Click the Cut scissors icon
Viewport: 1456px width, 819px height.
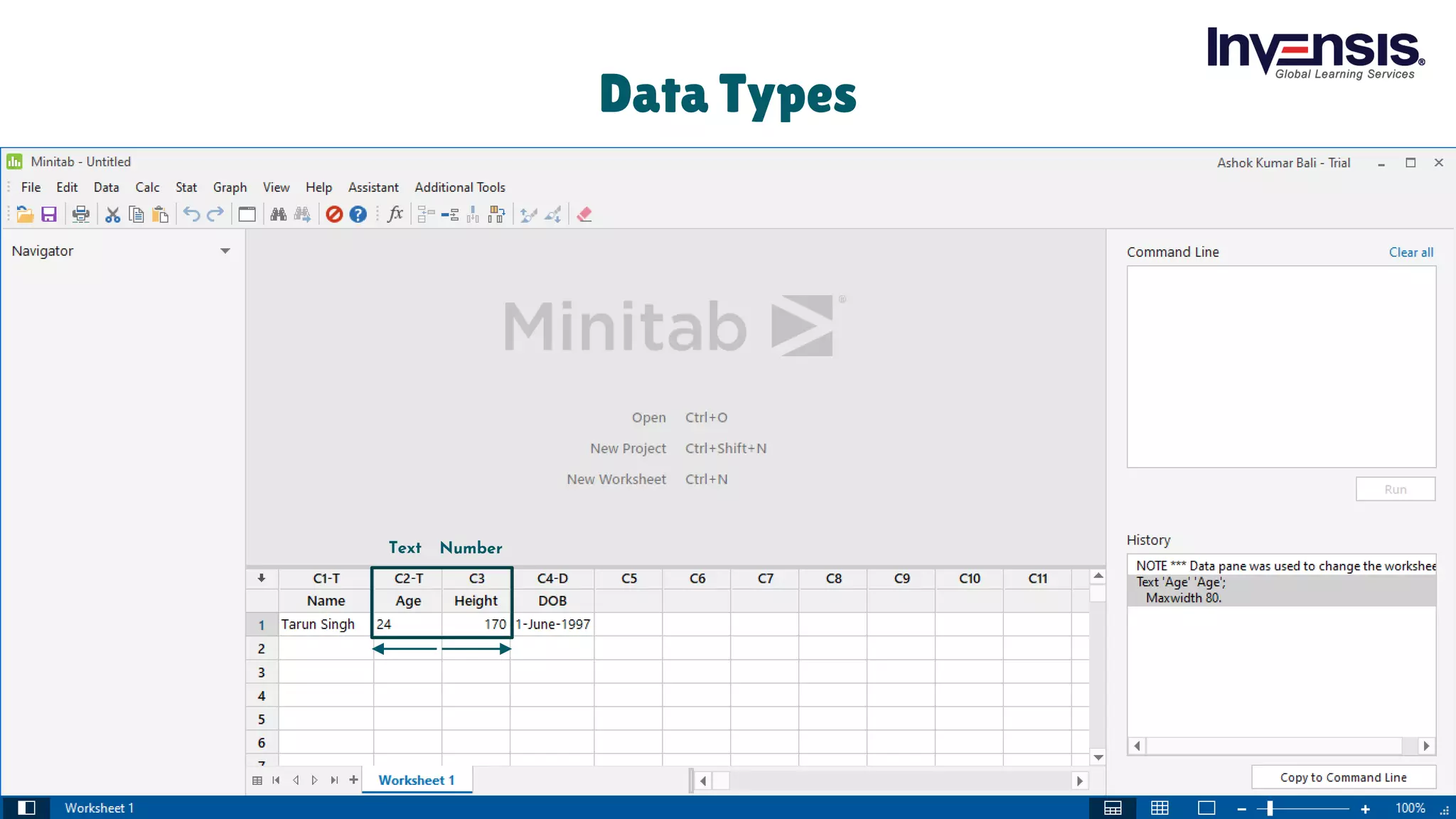pos(112,215)
